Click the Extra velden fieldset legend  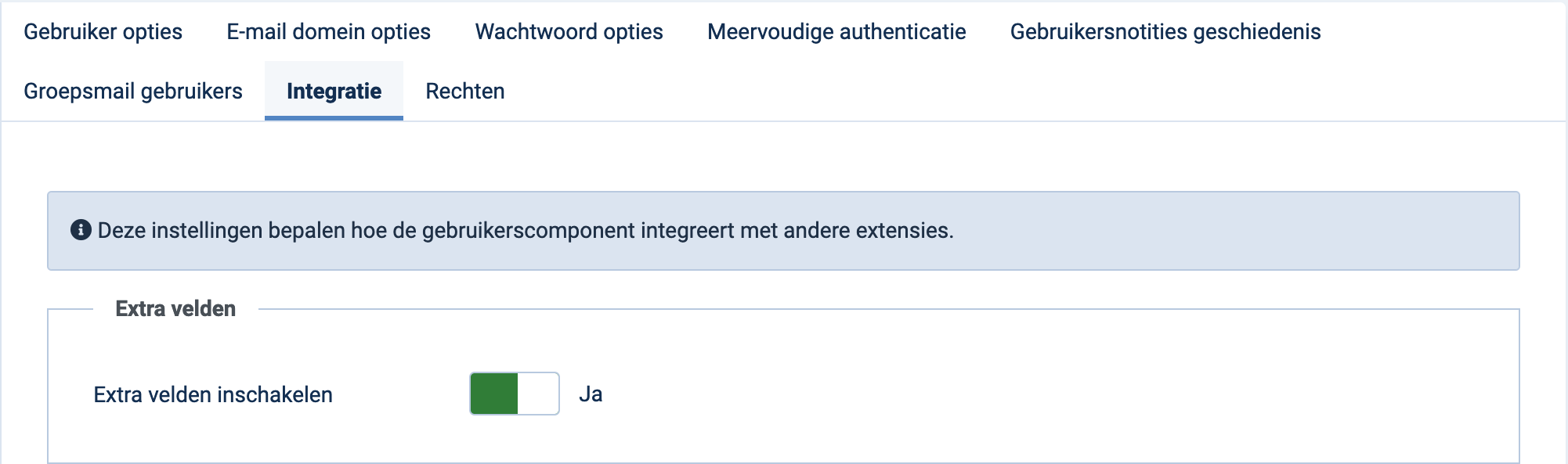(175, 308)
